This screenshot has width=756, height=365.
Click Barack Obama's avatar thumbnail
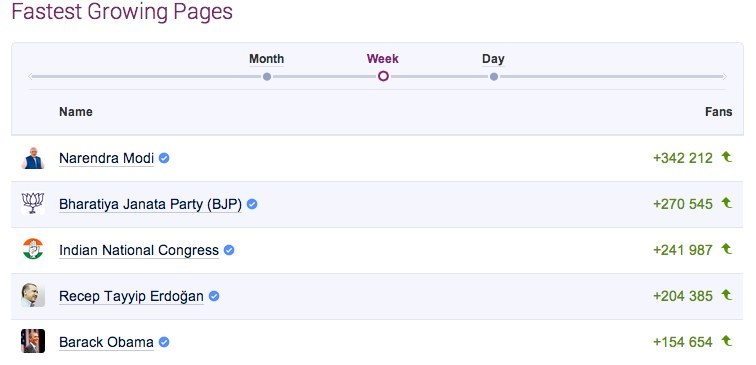pyautogui.click(x=33, y=341)
